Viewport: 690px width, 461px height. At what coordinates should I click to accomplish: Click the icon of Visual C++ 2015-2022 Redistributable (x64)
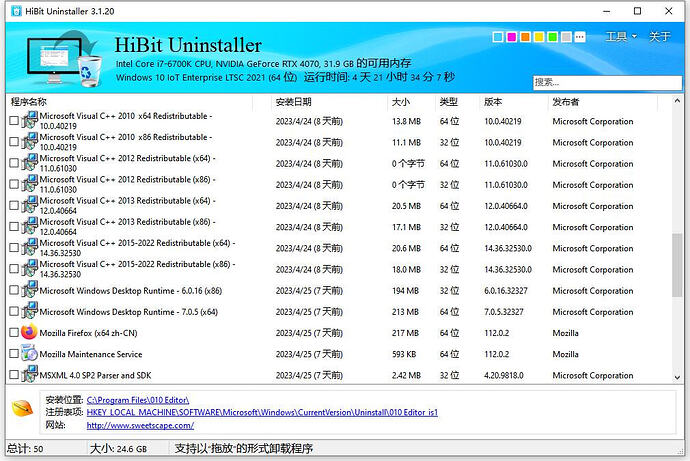[30, 247]
